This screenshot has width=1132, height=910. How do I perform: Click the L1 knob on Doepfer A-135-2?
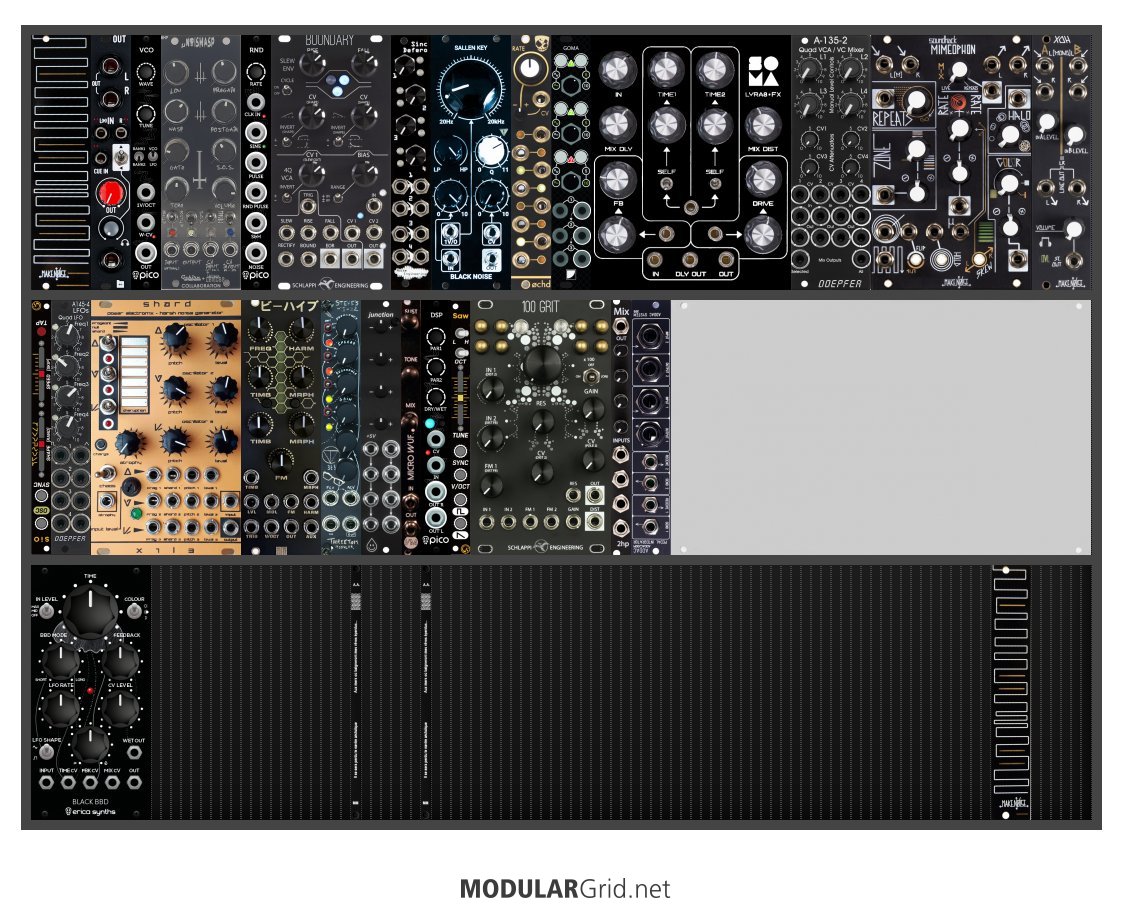(x=810, y=69)
